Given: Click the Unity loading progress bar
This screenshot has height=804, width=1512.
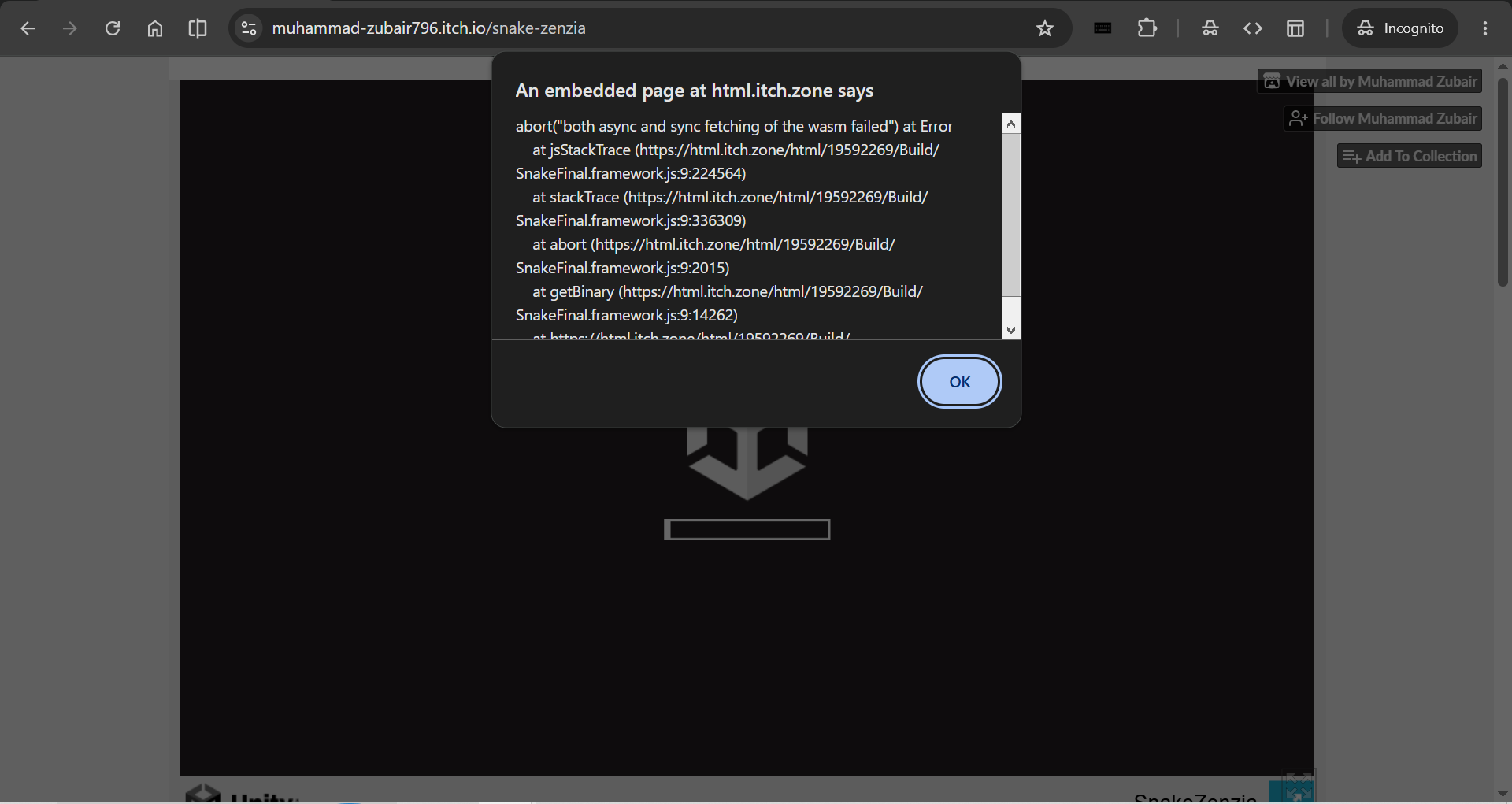Looking at the screenshot, I should point(747,529).
